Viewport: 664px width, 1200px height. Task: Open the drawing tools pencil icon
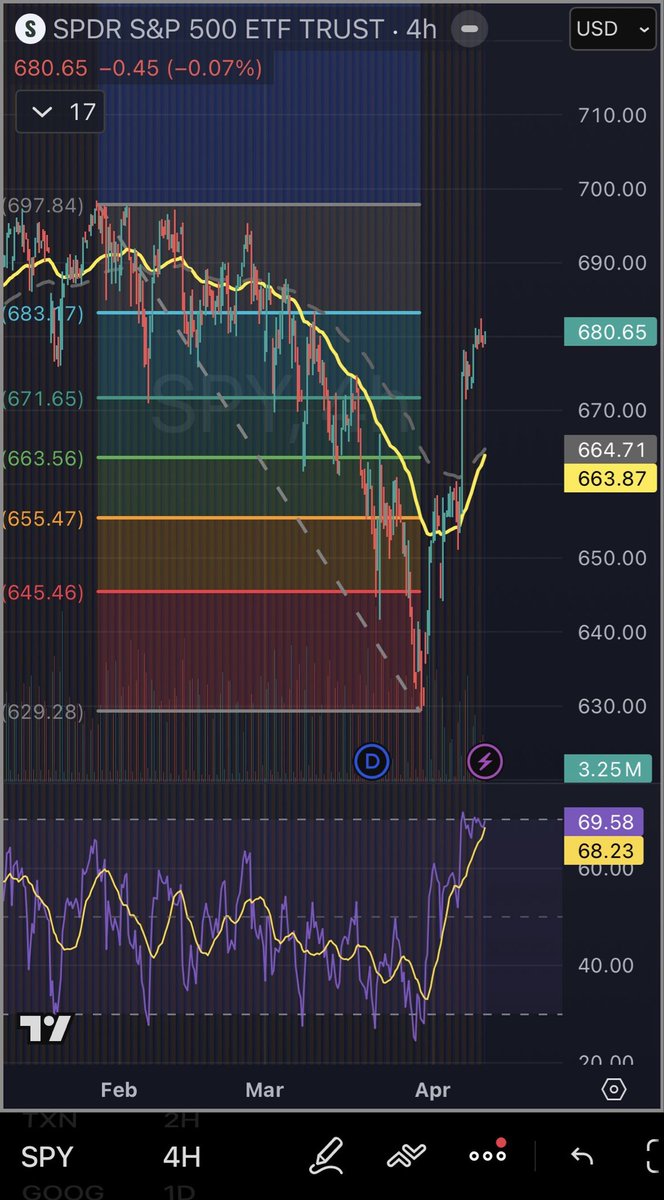[327, 1157]
